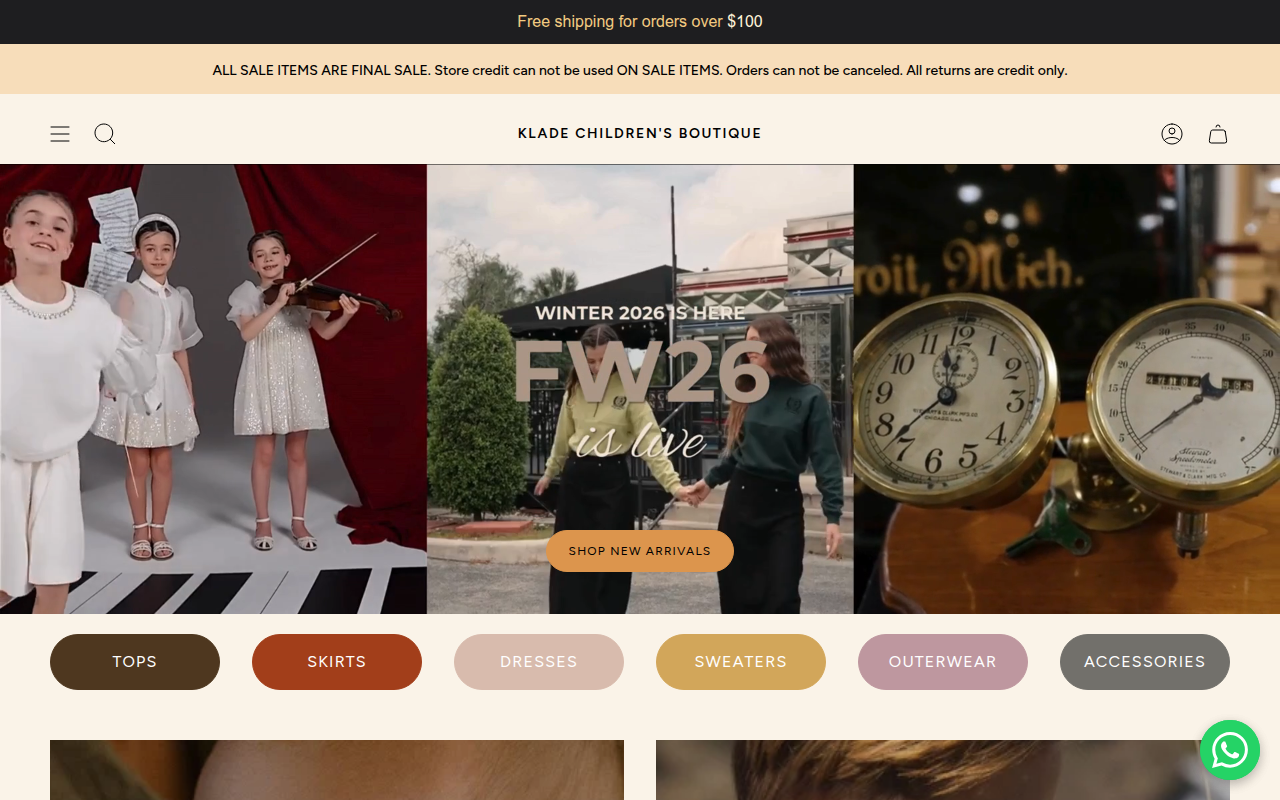View the Outerwear category
This screenshot has height=800, width=1280.
click(x=943, y=662)
